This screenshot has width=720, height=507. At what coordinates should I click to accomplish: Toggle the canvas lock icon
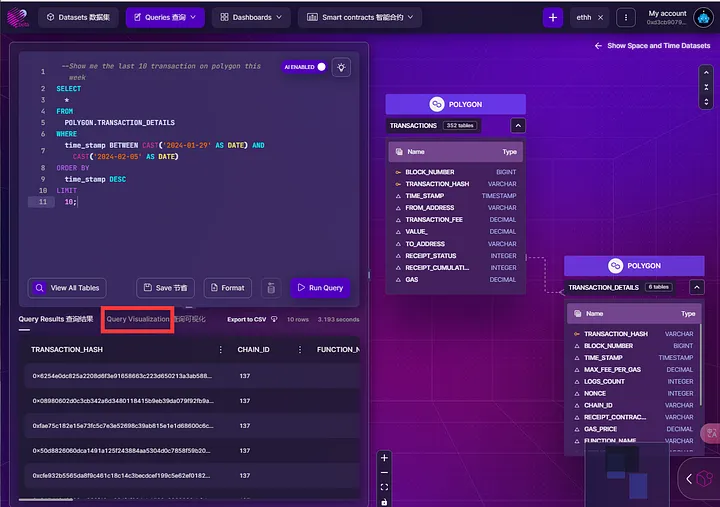point(384,501)
